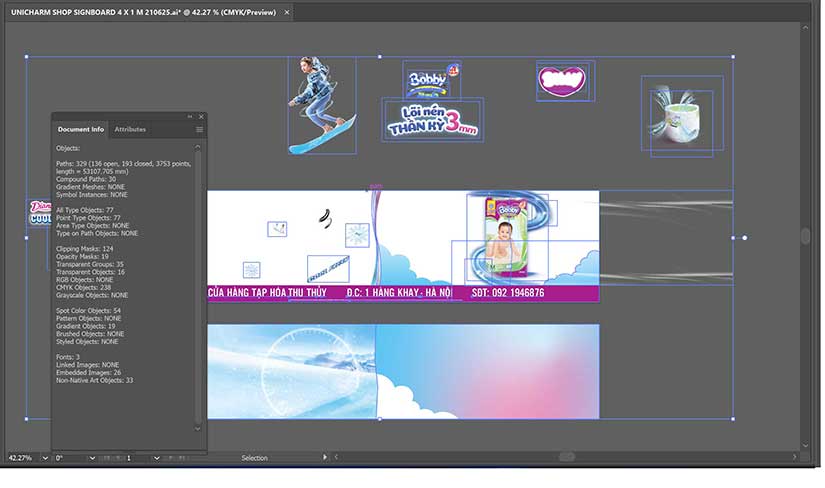This screenshot has width=825, height=488.
Task: Click the snowflake icon box on signboard
Action: tap(357, 235)
